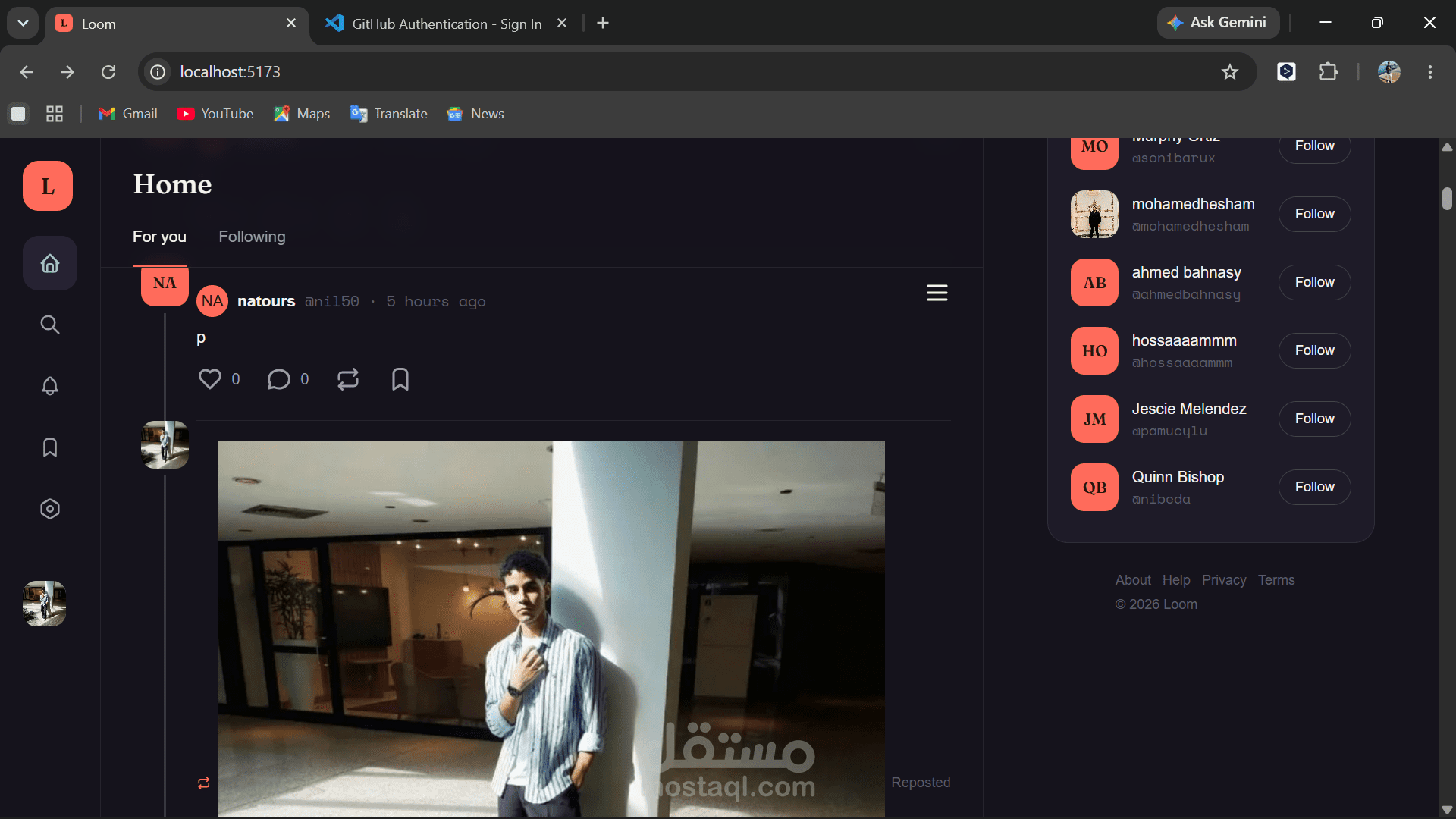Open the Maps bookmark
The image size is (1456, 819).
point(302,114)
